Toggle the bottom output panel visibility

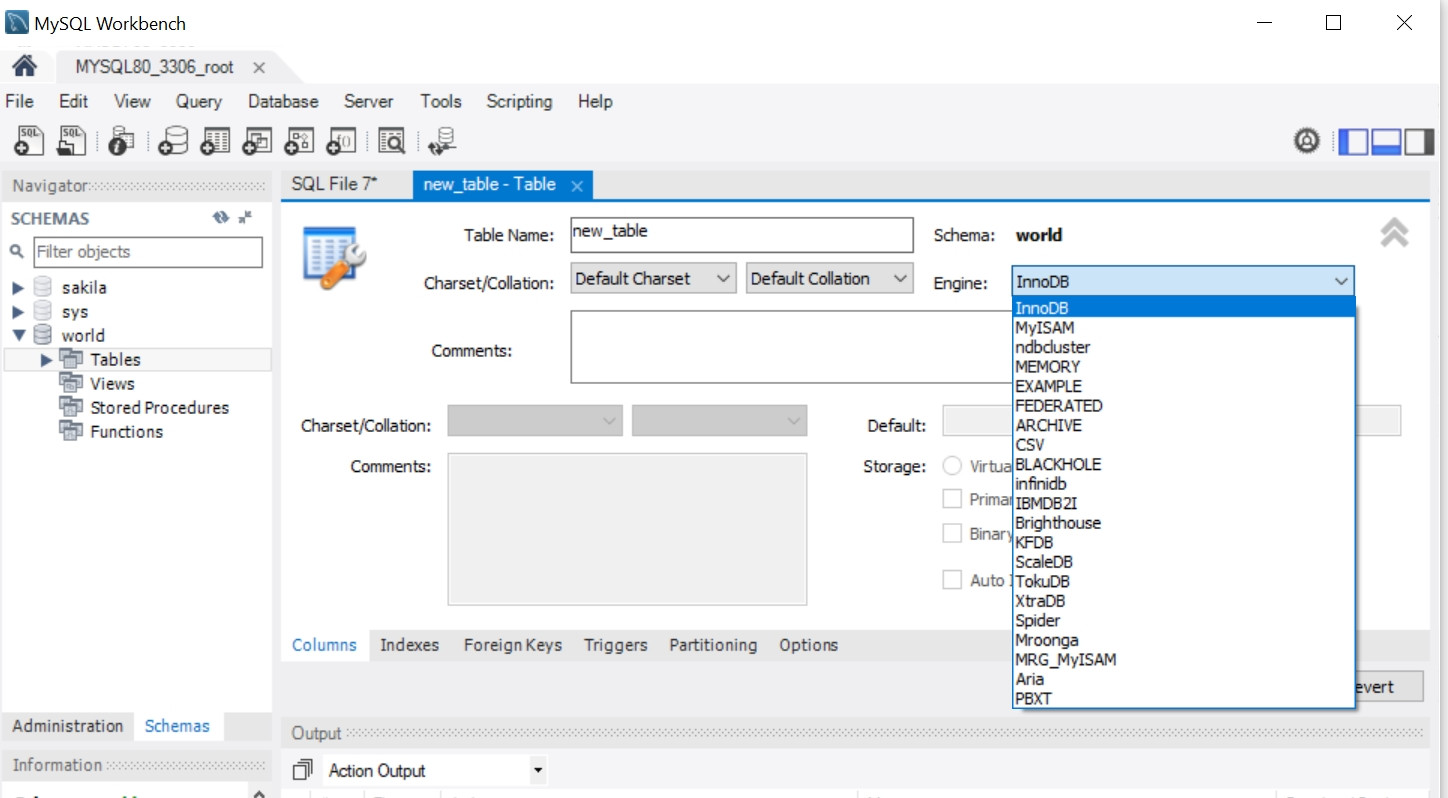click(x=1386, y=142)
